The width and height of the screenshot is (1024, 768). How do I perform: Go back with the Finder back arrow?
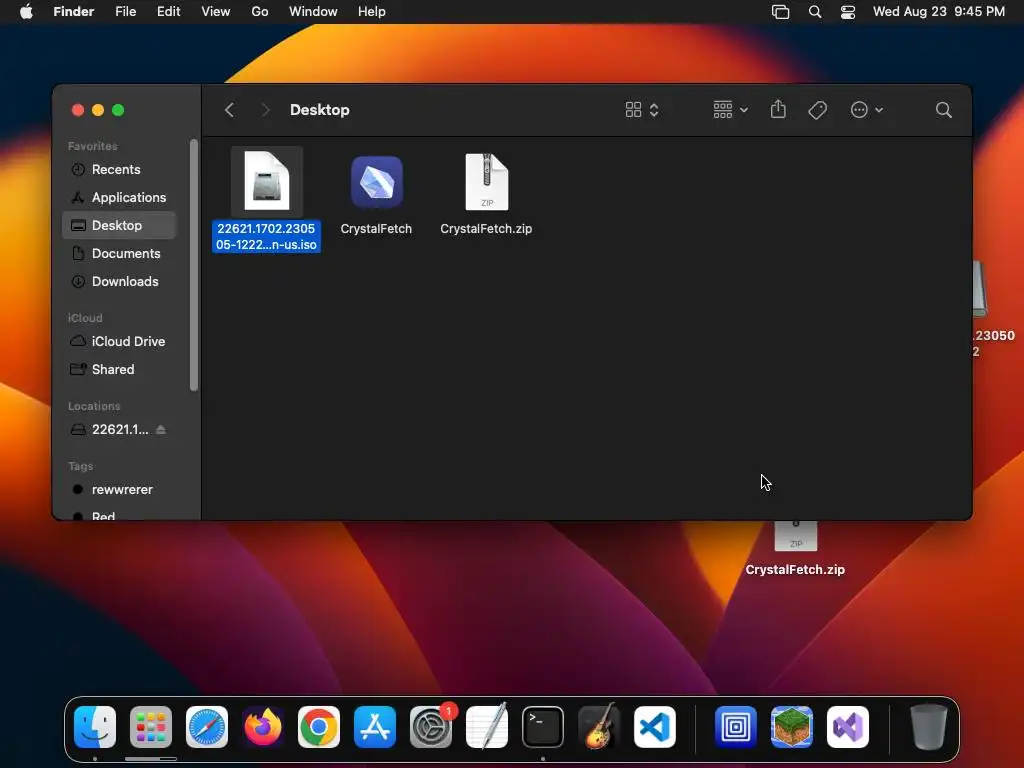229,110
